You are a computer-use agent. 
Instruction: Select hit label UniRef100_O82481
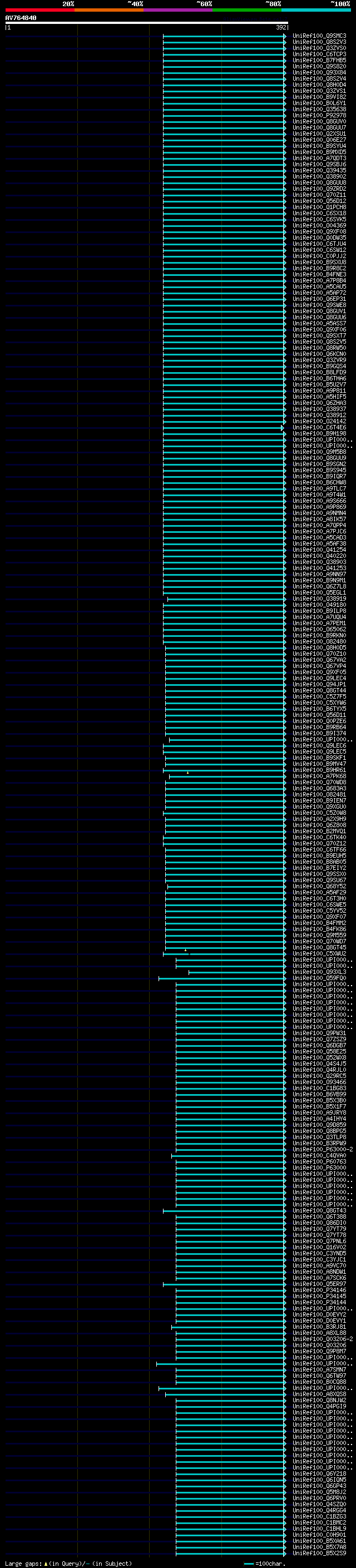(319, 794)
